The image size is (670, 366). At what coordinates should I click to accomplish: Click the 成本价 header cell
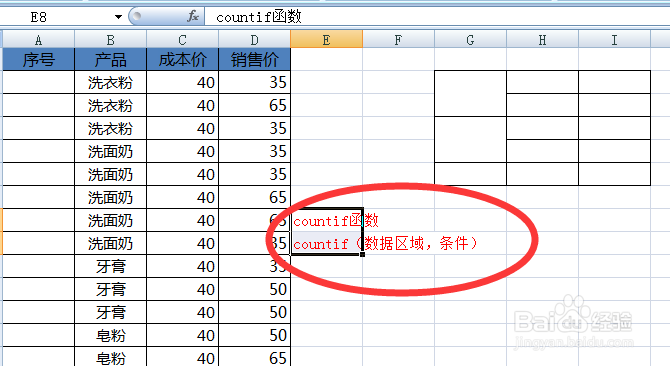pyautogui.click(x=182, y=59)
